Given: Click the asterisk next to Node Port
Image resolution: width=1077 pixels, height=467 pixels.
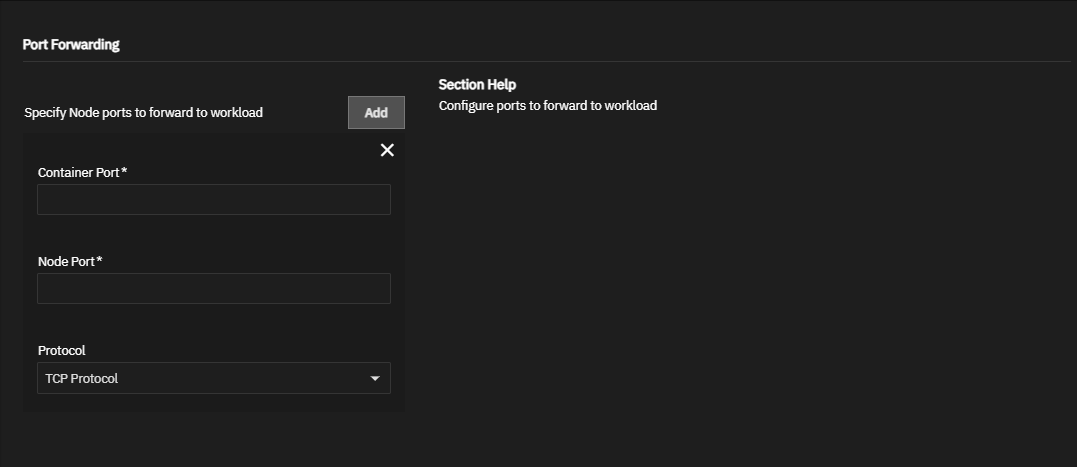Looking at the screenshot, I should pos(100,261).
